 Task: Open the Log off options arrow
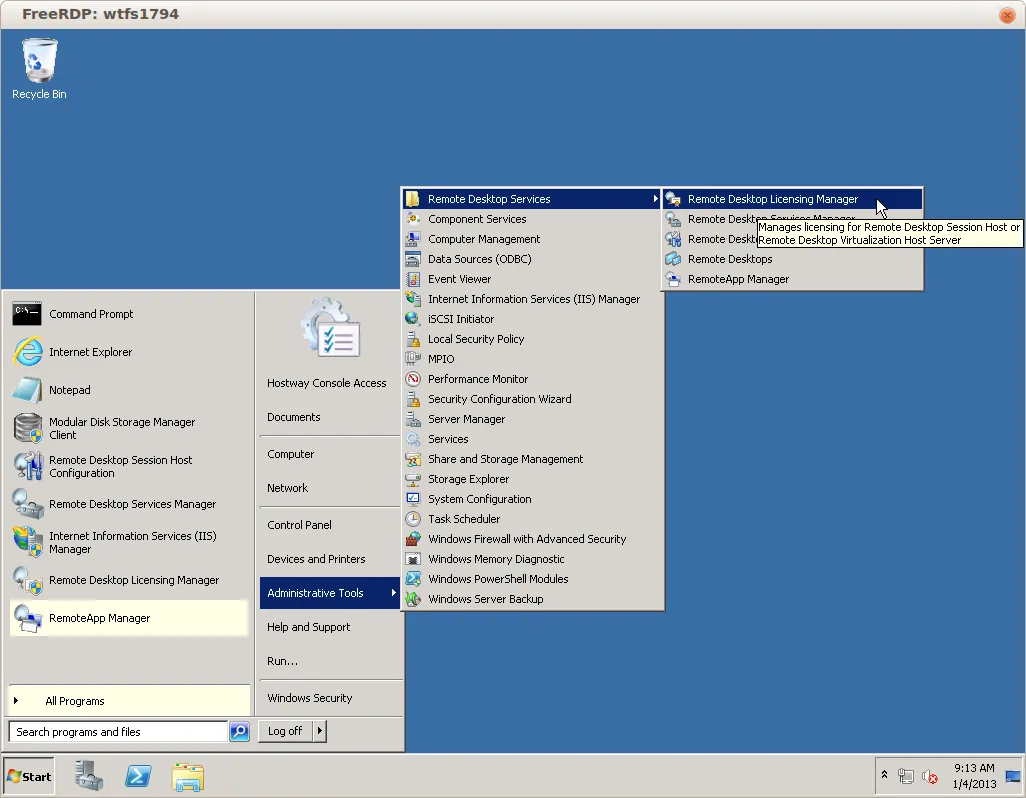320,731
